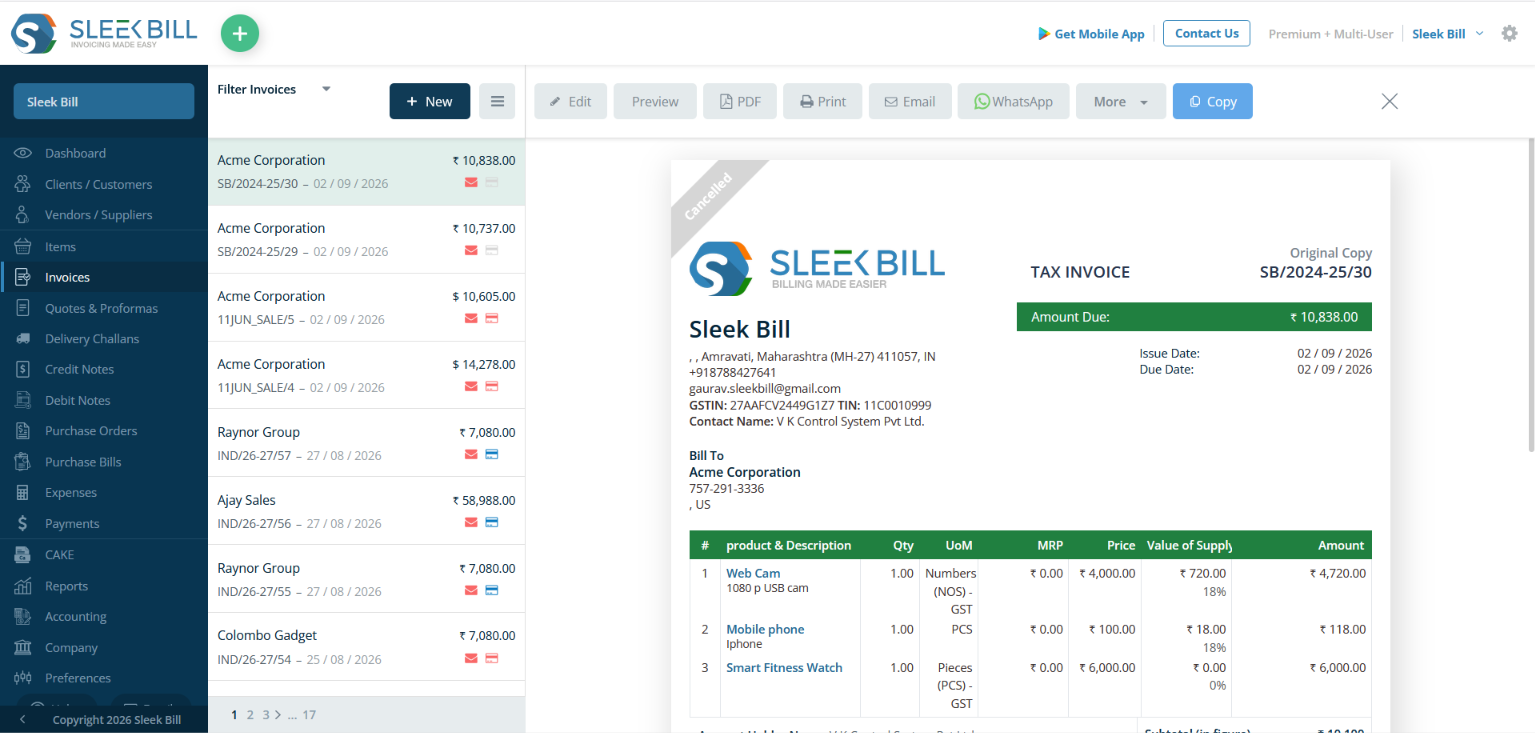1535x733 pixels.
Task: Click the WhatsApp share button
Action: [x=1013, y=101]
